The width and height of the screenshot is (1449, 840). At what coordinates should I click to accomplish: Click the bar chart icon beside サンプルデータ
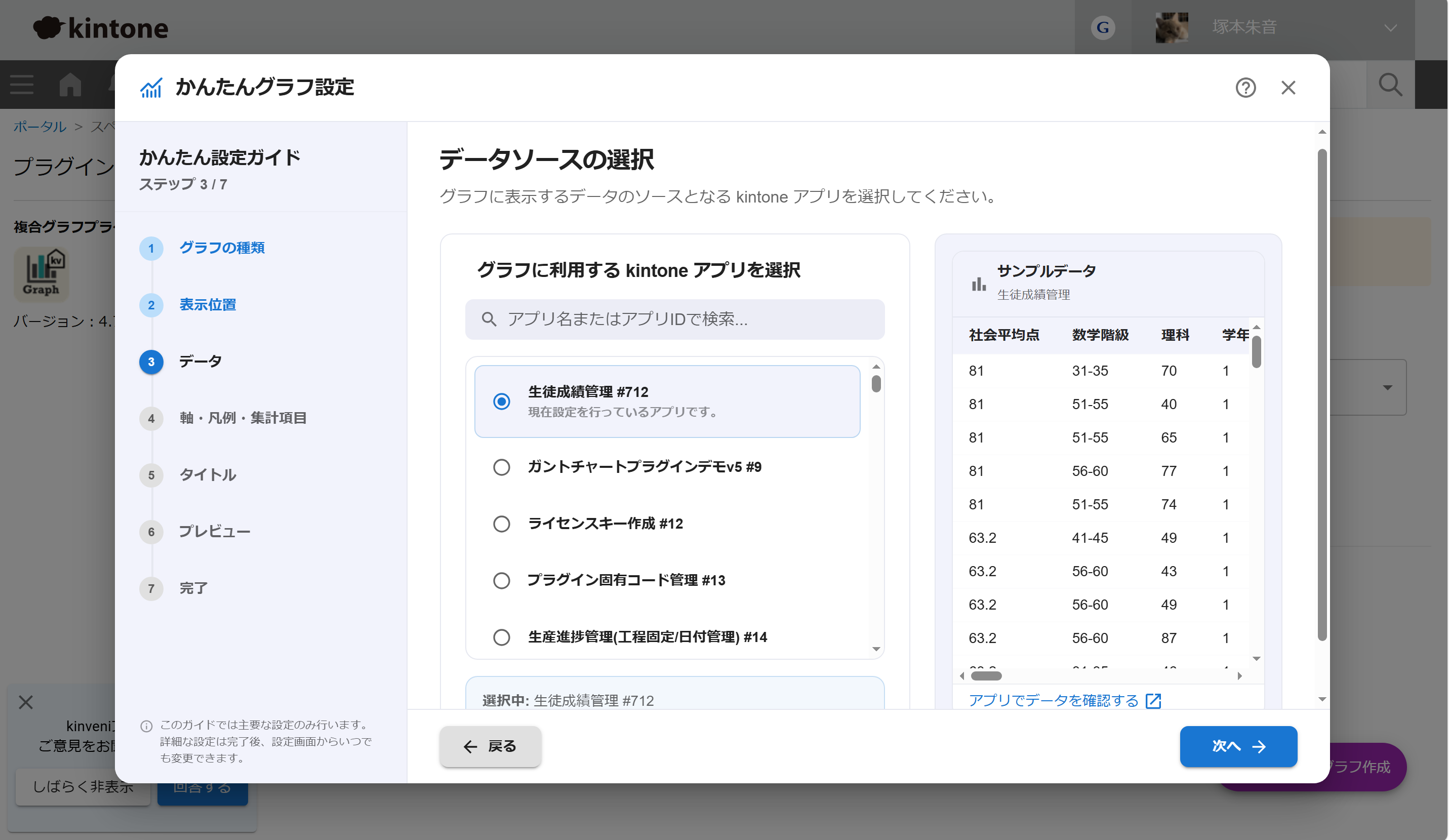tap(978, 283)
